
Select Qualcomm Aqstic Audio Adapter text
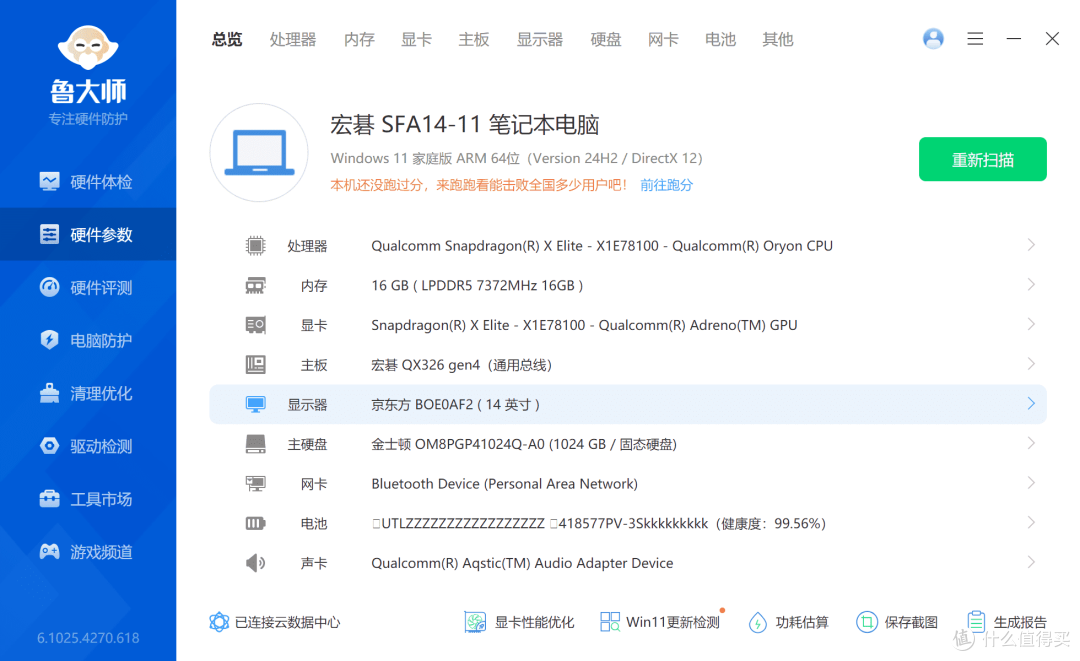tap(522, 563)
